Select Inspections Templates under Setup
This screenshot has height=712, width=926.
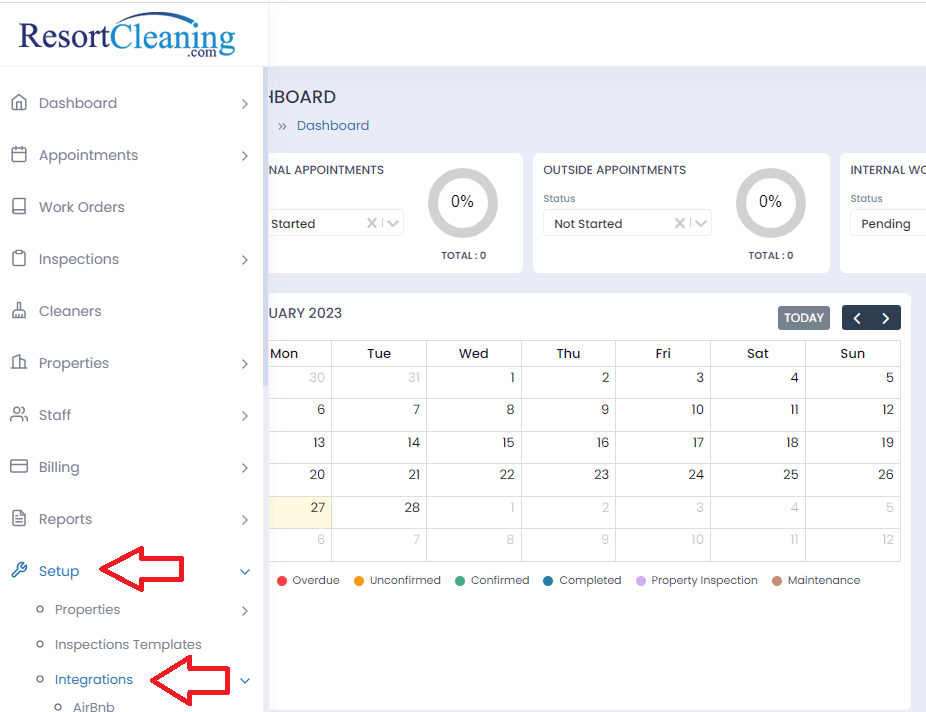128,644
